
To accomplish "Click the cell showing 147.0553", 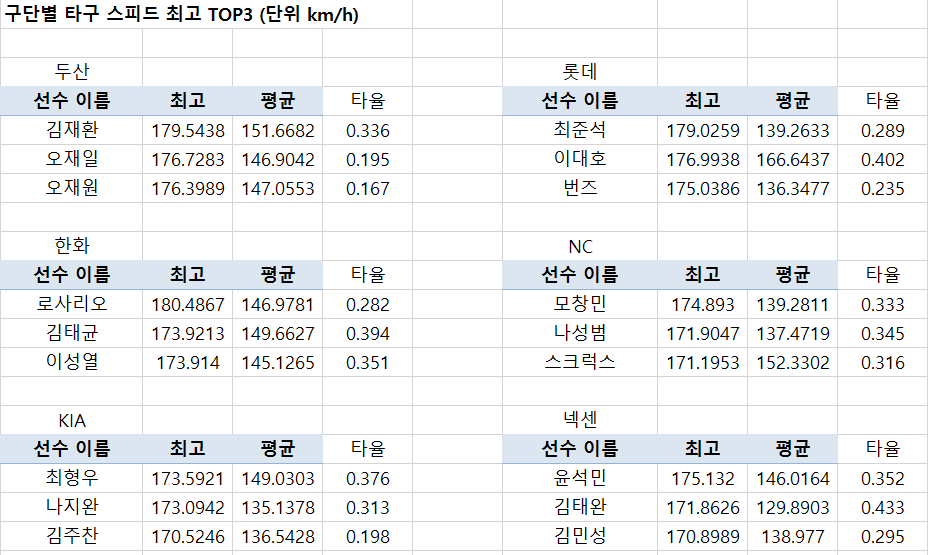I will (278, 188).
